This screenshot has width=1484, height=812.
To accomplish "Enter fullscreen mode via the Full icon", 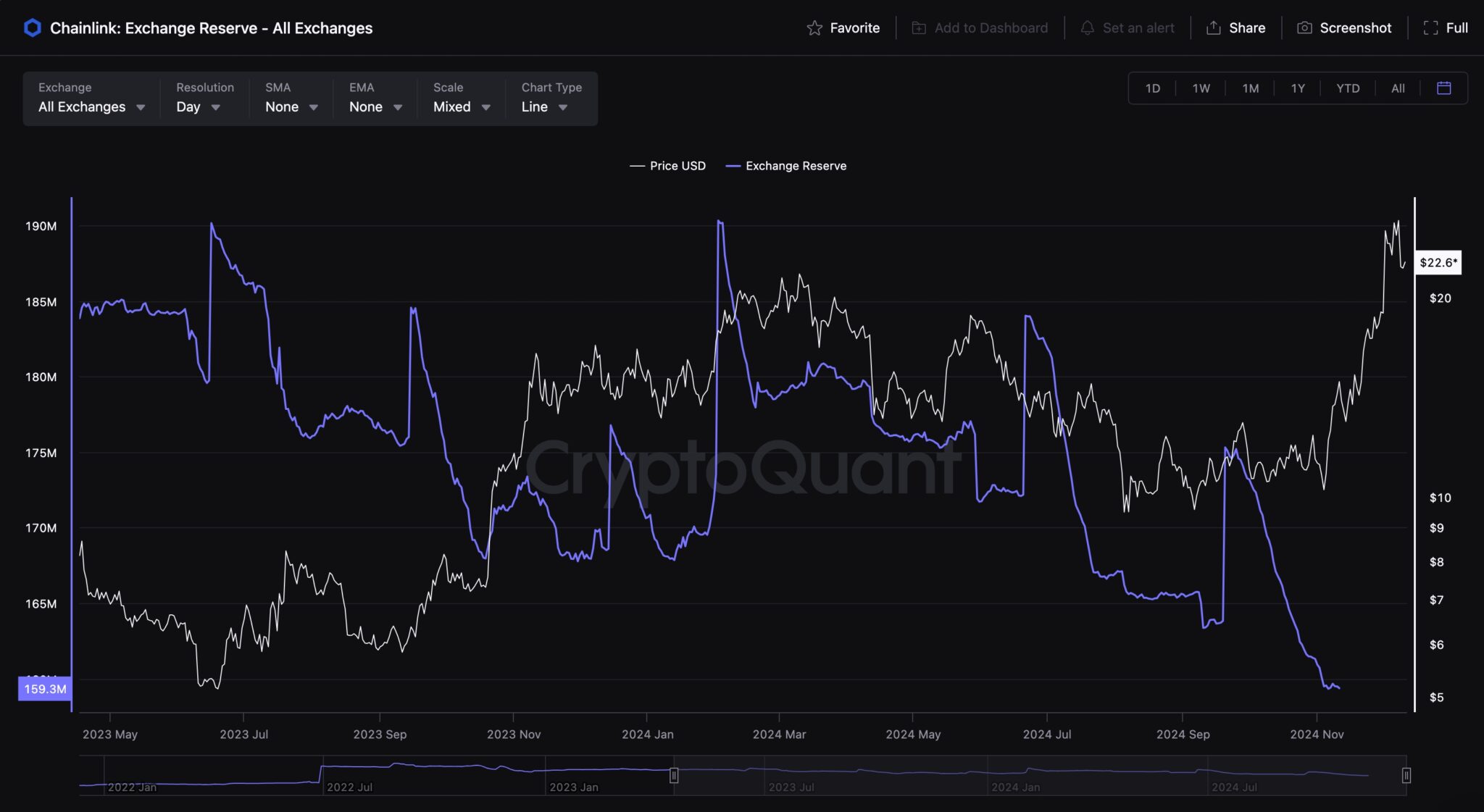I will point(1432,28).
